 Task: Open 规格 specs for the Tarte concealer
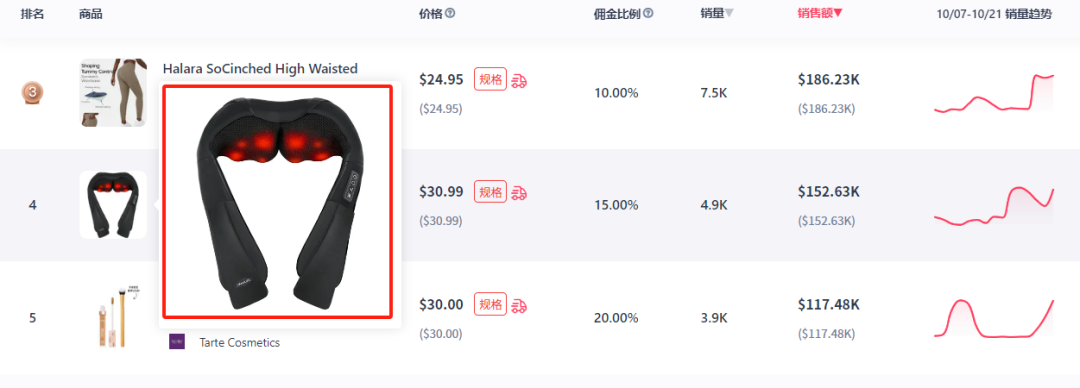490,304
